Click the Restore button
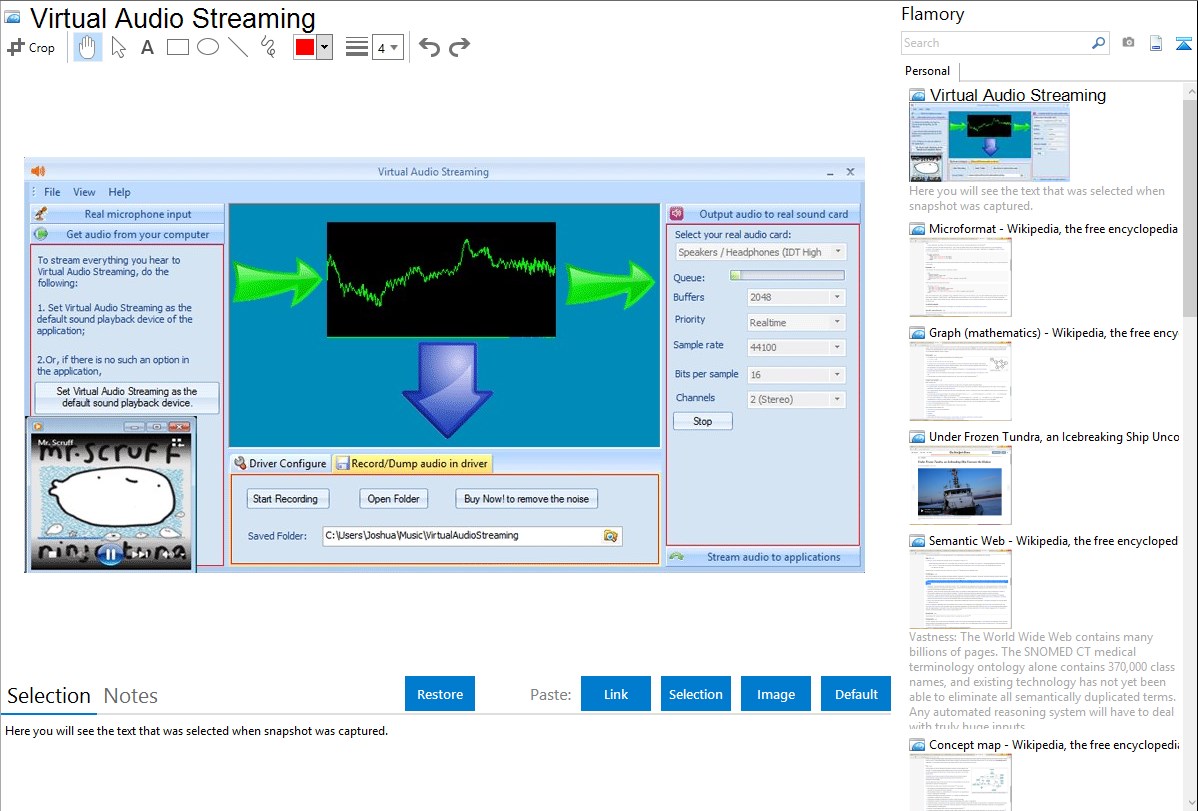1198x811 pixels. click(440, 694)
